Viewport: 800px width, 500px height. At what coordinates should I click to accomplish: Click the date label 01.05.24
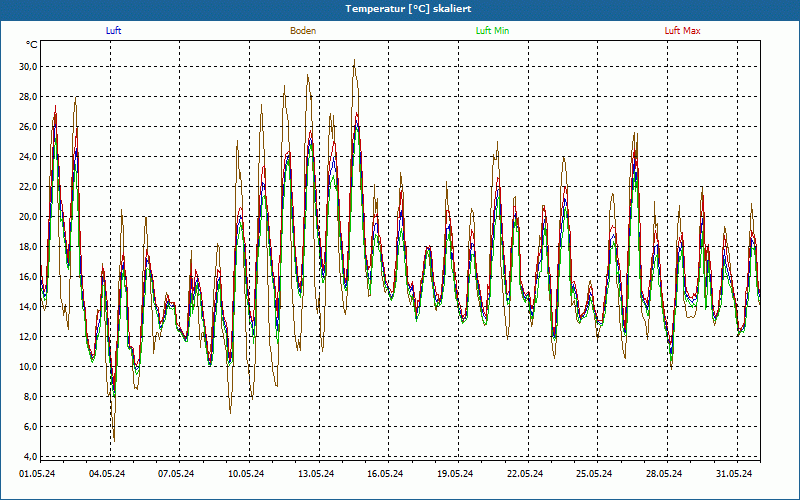click(37, 474)
